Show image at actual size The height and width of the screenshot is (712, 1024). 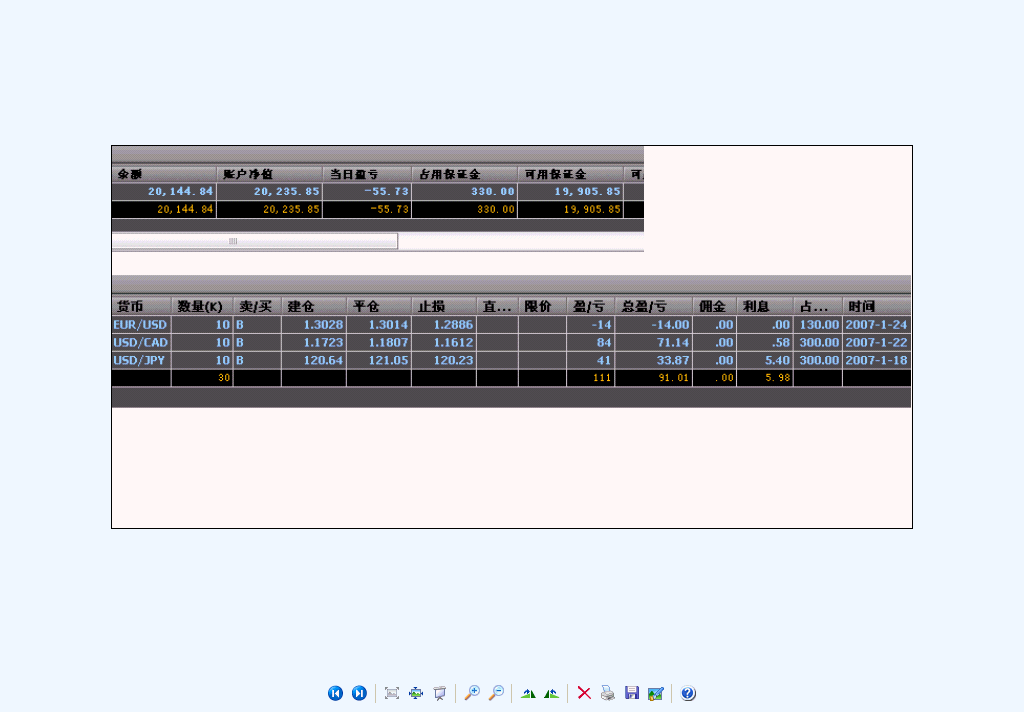(x=416, y=693)
